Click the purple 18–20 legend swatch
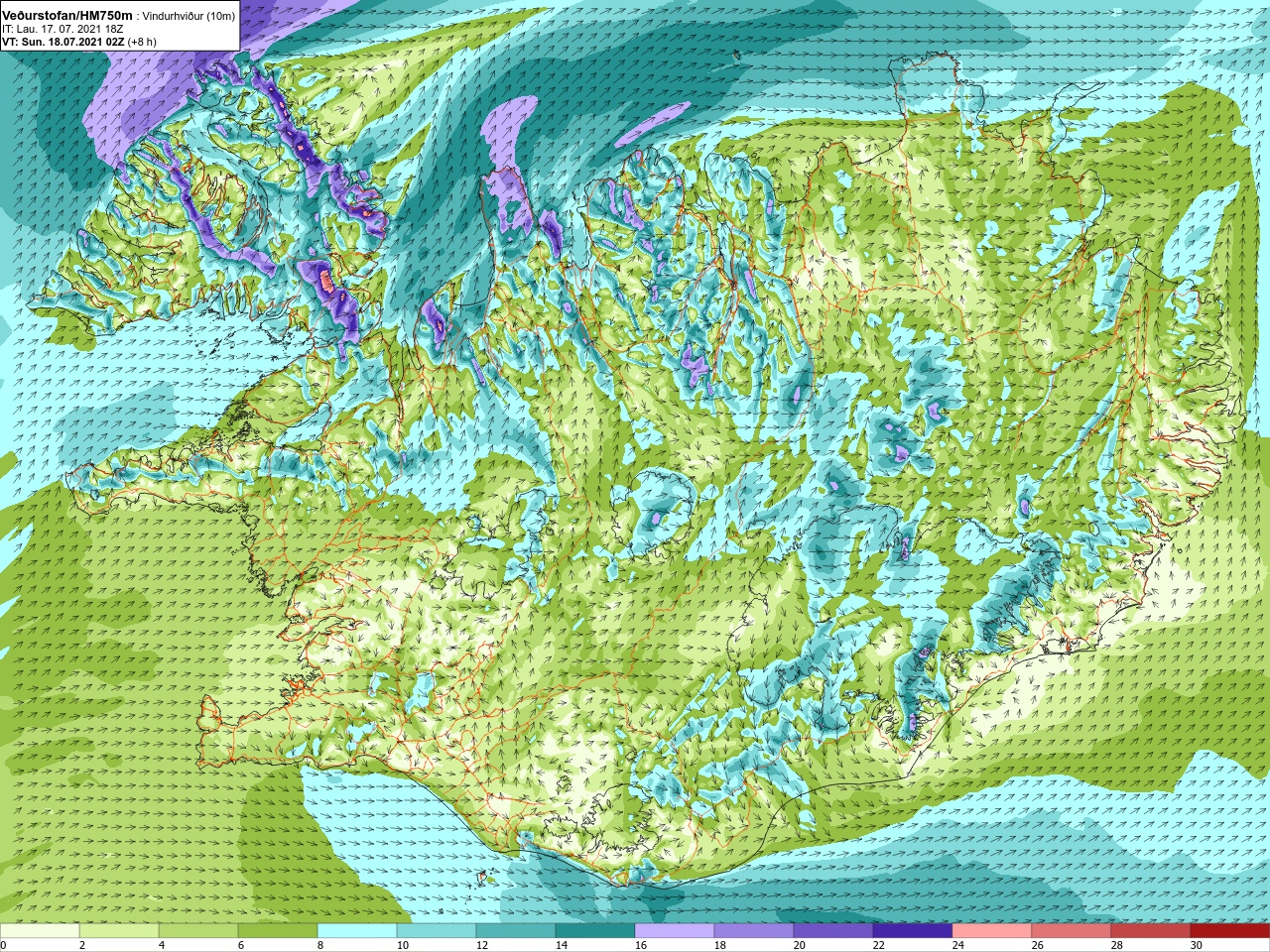Image resolution: width=1270 pixels, height=952 pixels. point(754,931)
